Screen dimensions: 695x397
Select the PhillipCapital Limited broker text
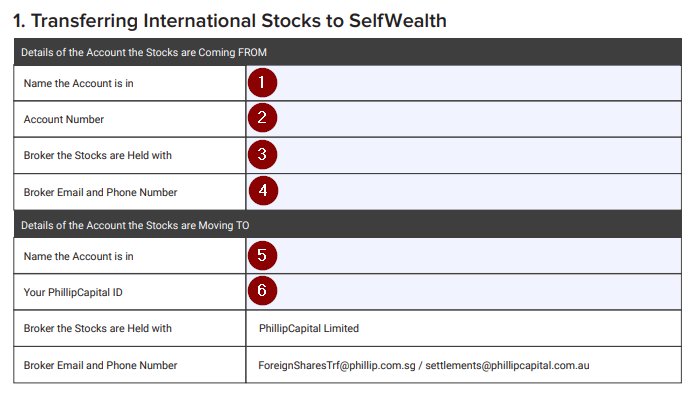pyautogui.click(x=309, y=328)
